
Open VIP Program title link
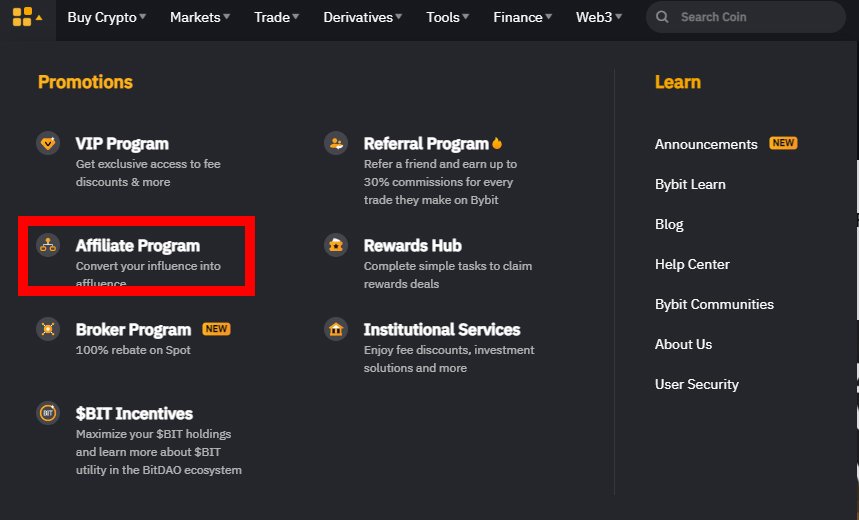122,144
